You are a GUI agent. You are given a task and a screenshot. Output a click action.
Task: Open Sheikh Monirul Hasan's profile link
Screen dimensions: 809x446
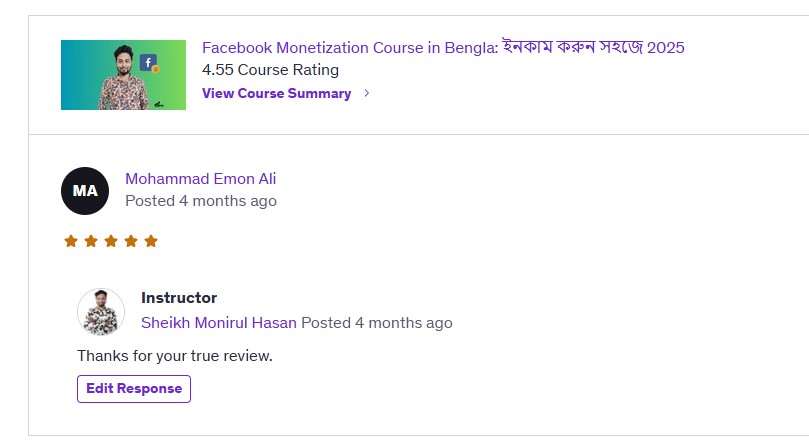pos(219,323)
